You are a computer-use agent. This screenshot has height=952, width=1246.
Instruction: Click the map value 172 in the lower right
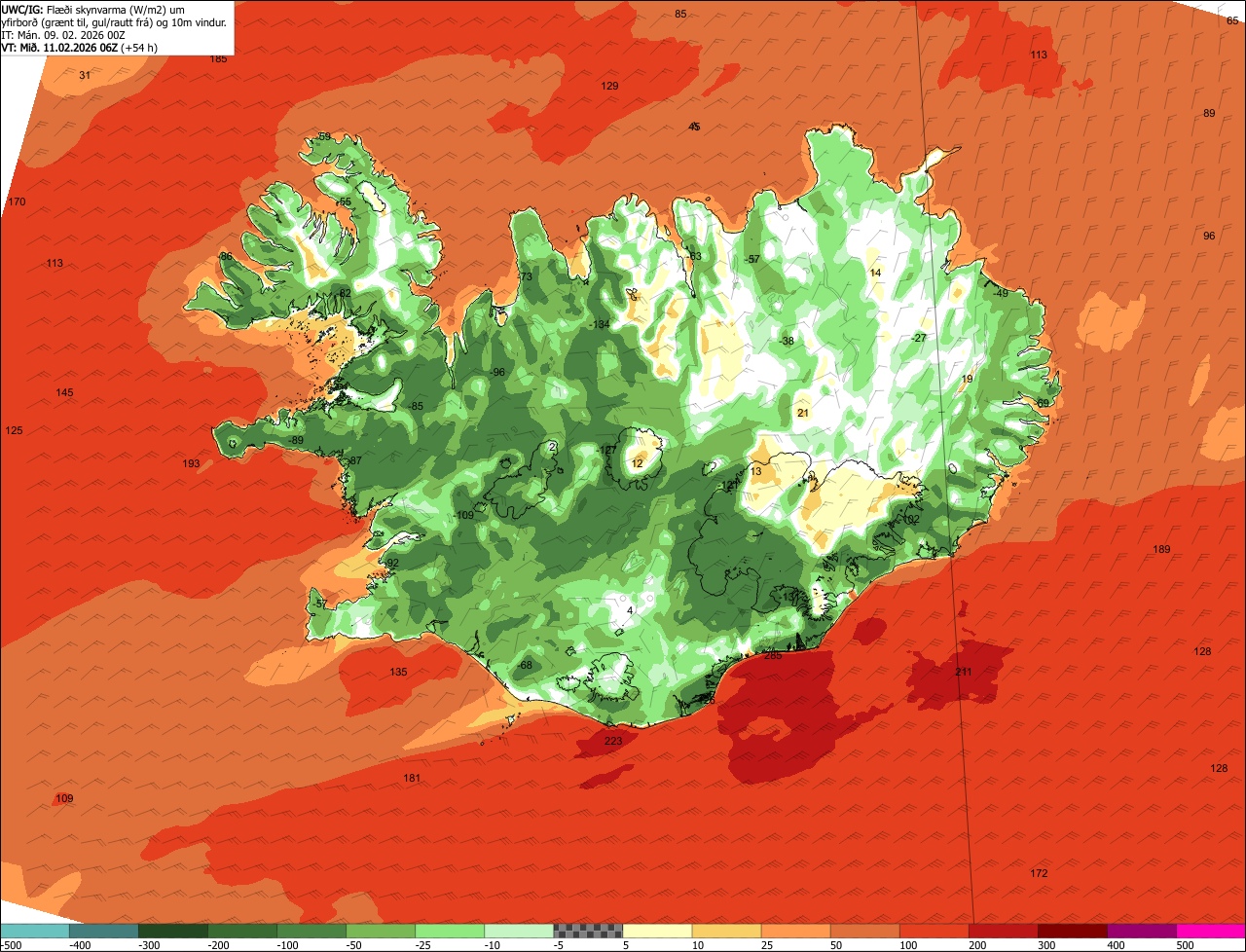tap(1039, 873)
